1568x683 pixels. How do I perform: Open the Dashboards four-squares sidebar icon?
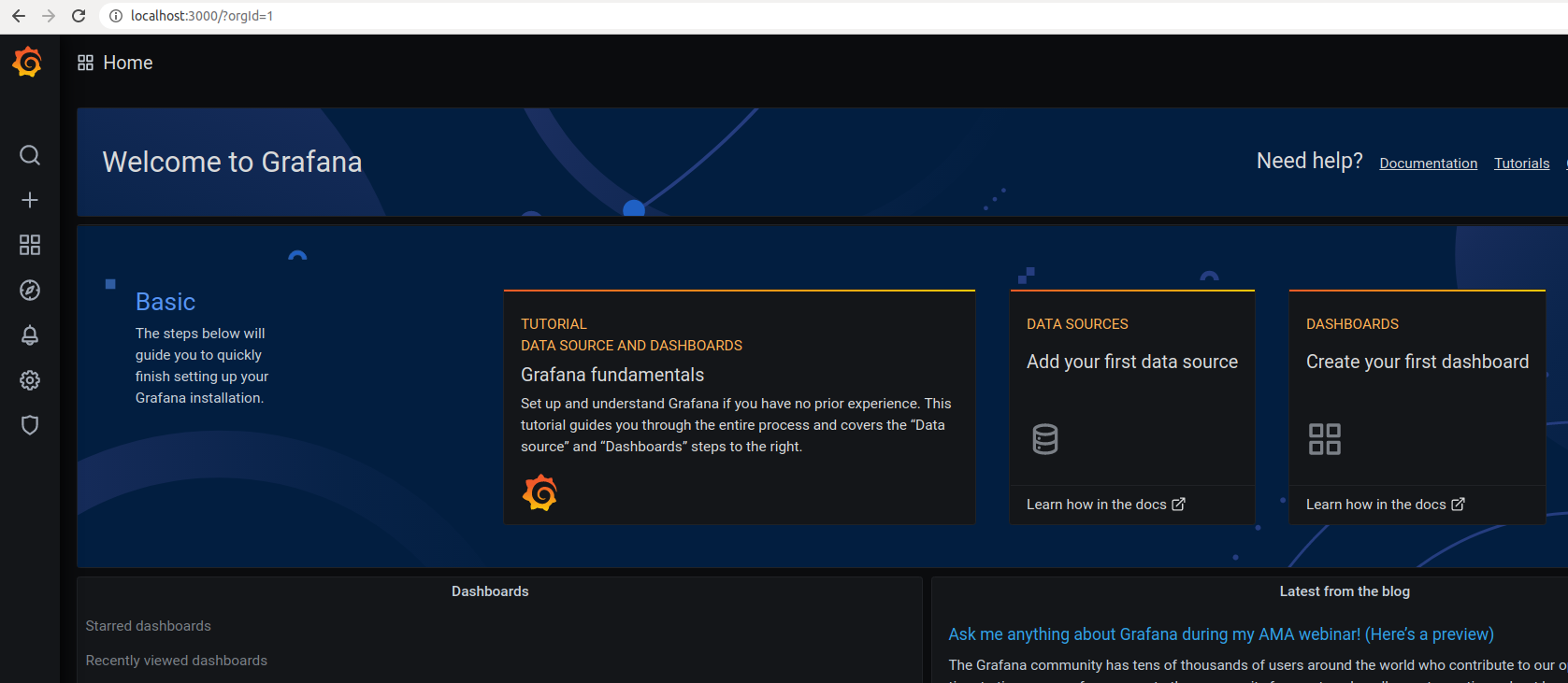(x=30, y=245)
